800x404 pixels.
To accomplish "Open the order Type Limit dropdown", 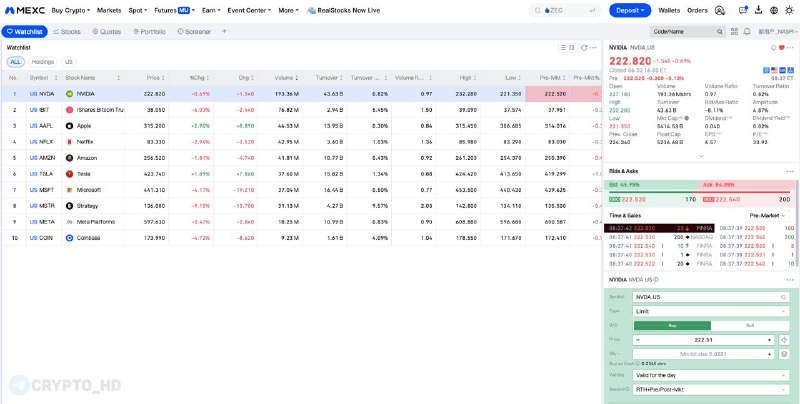I will tap(711, 311).
